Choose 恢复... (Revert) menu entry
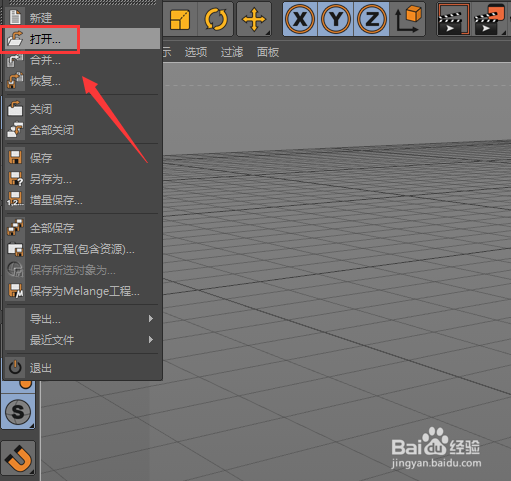Screen dimensions: 511x481 click(x=82, y=81)
